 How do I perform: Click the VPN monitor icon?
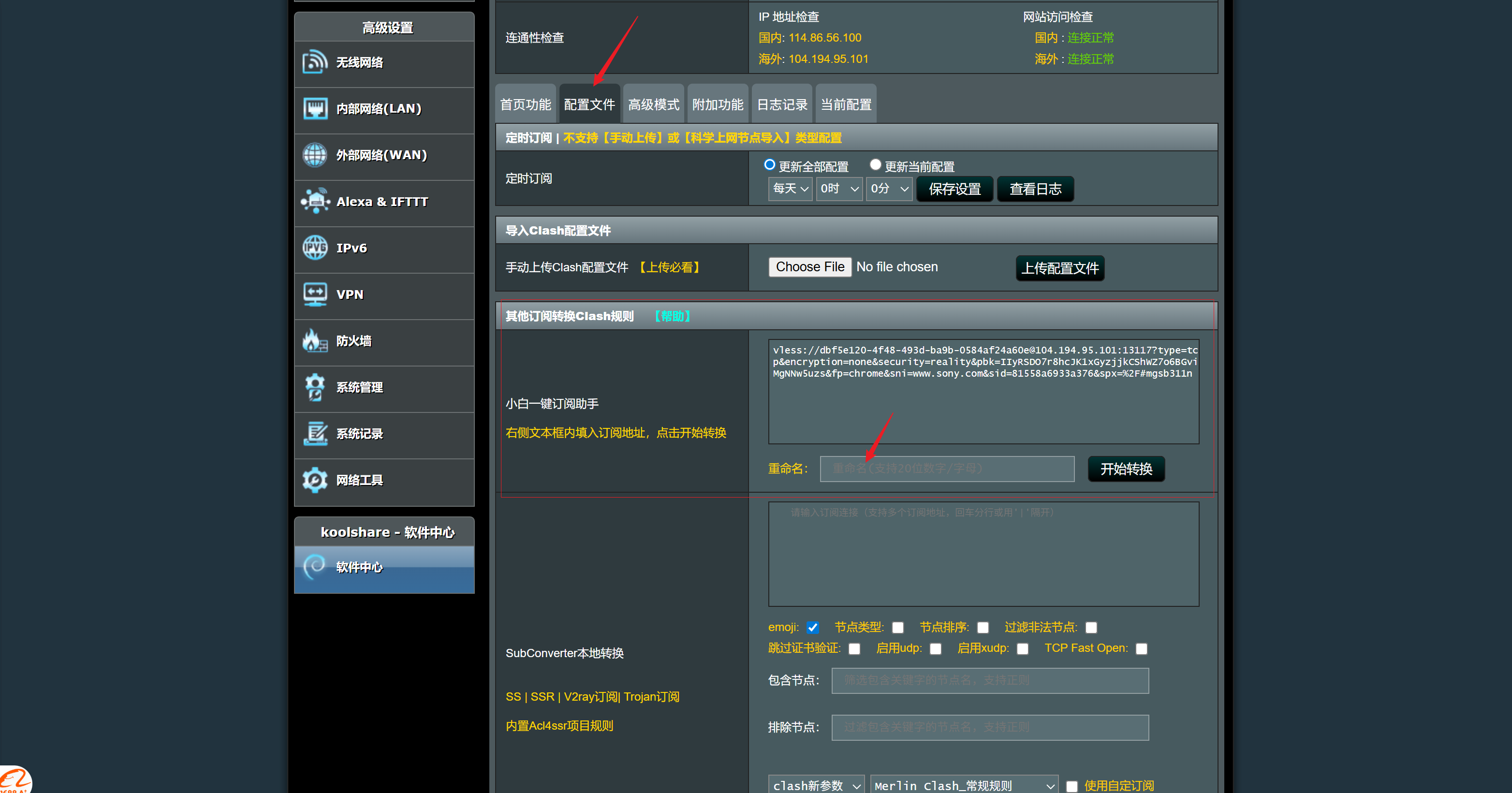[315, 294]
